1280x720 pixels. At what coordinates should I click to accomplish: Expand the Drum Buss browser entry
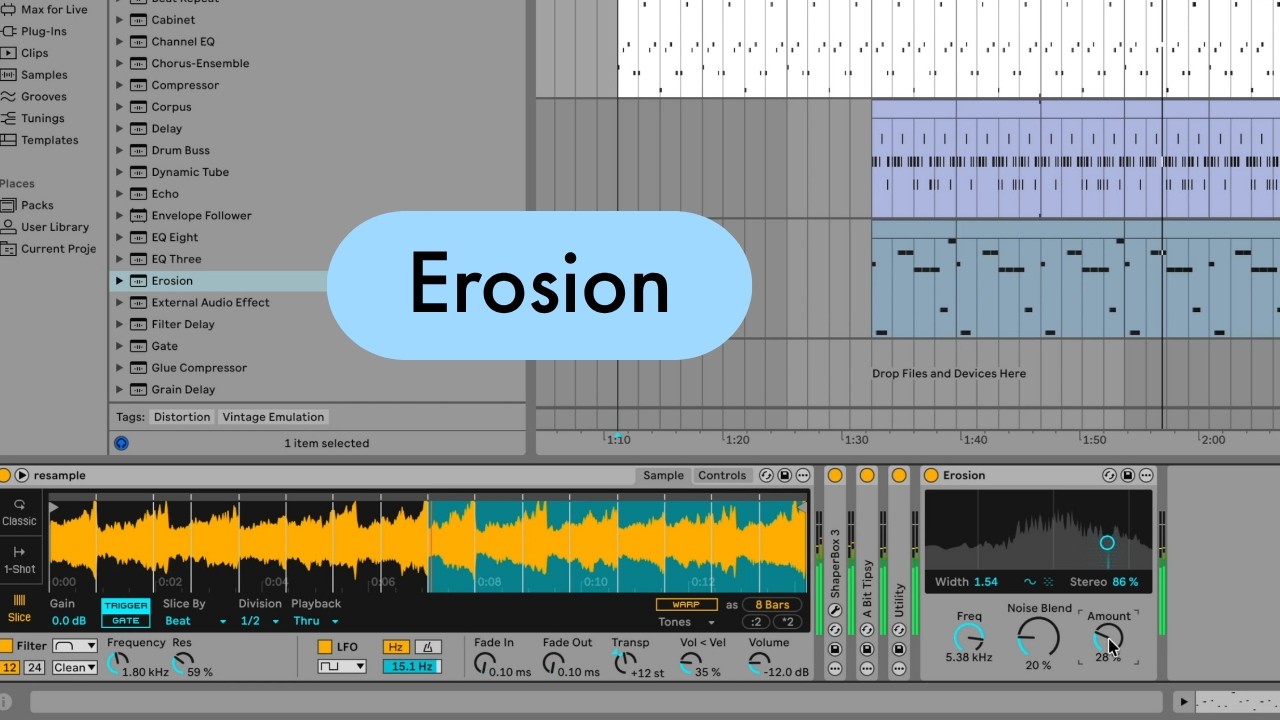point(119,150)
